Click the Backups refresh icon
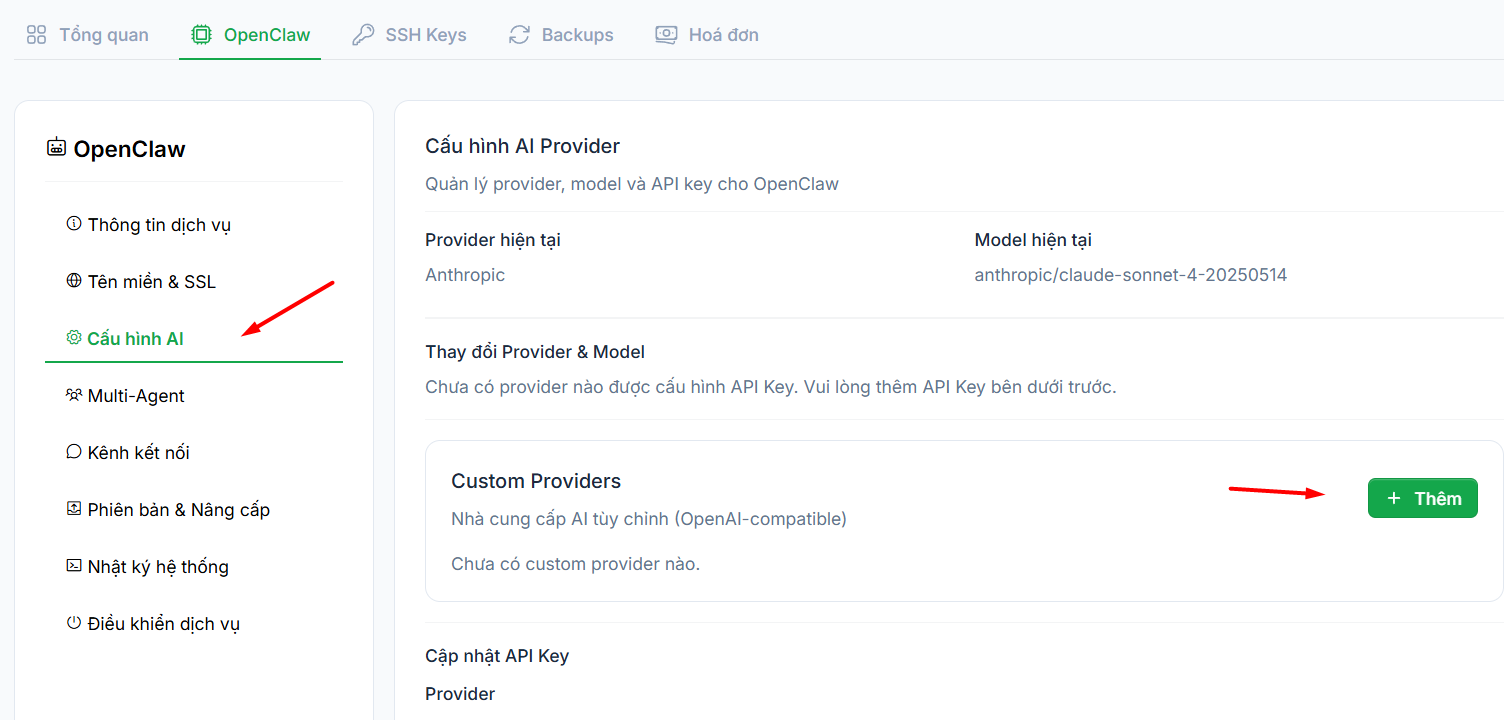Viewport: 1504px width, 720px height. click(x=519, y=35)
